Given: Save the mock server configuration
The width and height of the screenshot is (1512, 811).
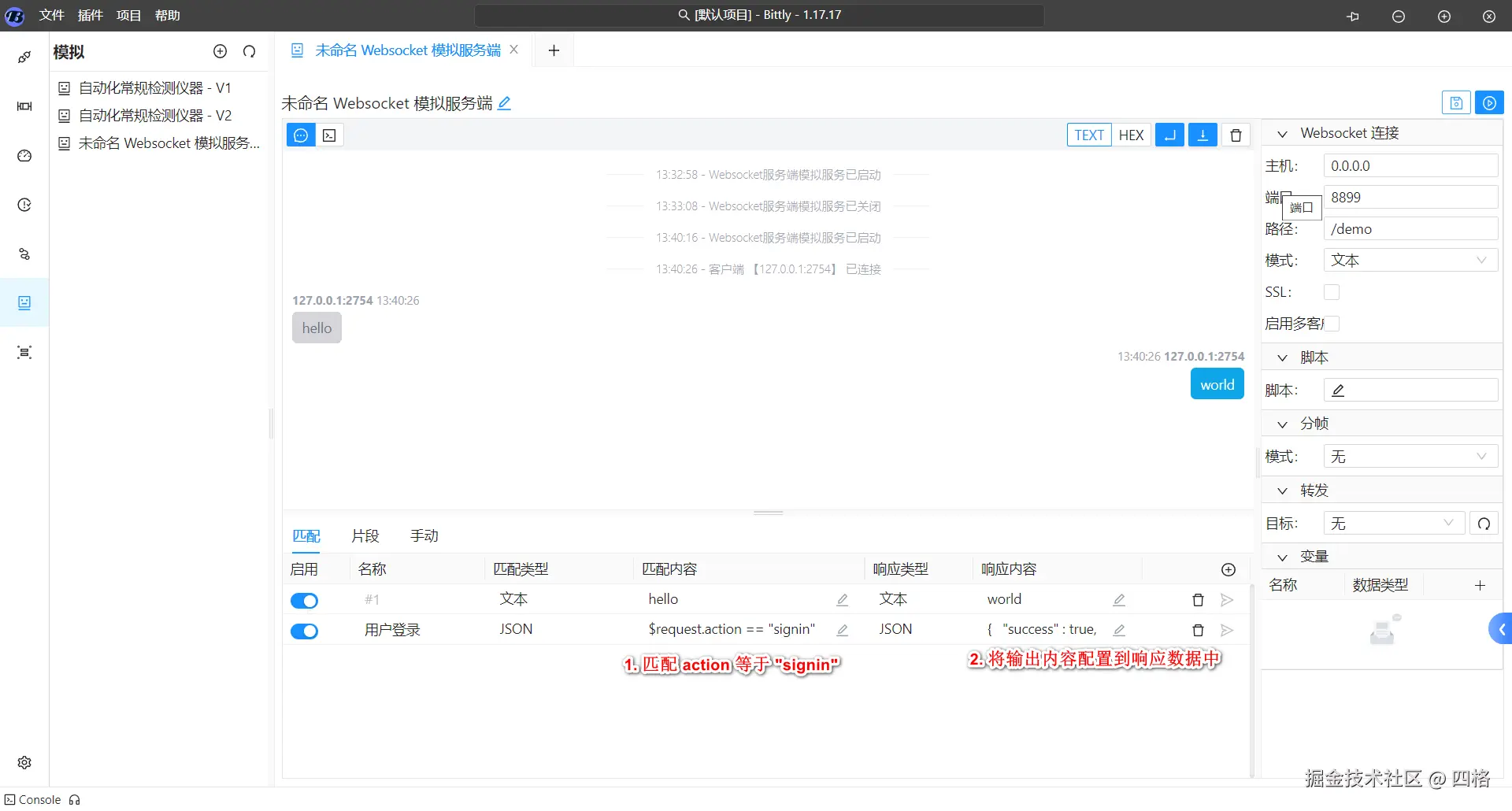Looking at the screenshot, I should pos(1456,103).
